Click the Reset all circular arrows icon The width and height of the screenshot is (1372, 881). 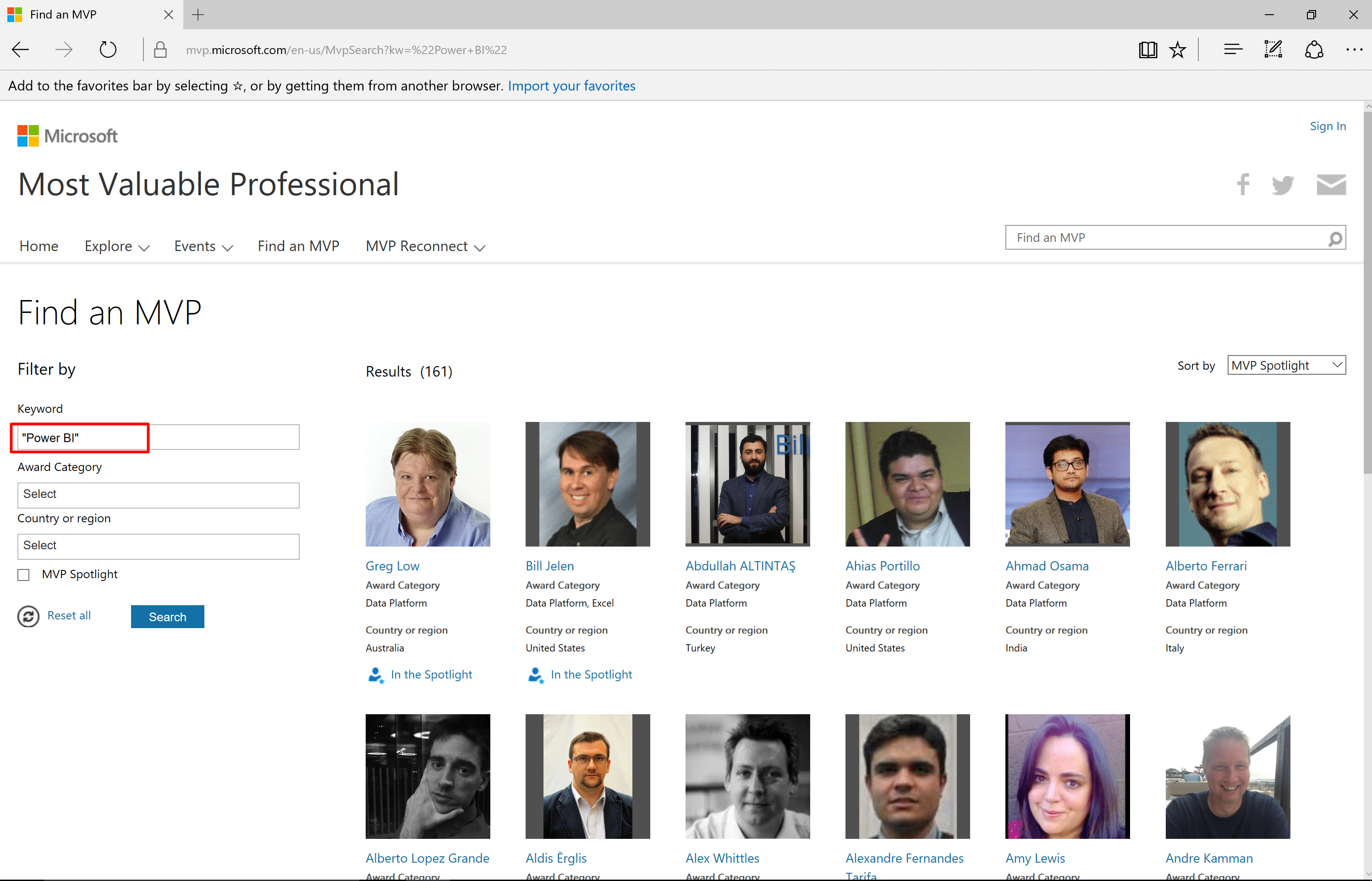point(28,616)
